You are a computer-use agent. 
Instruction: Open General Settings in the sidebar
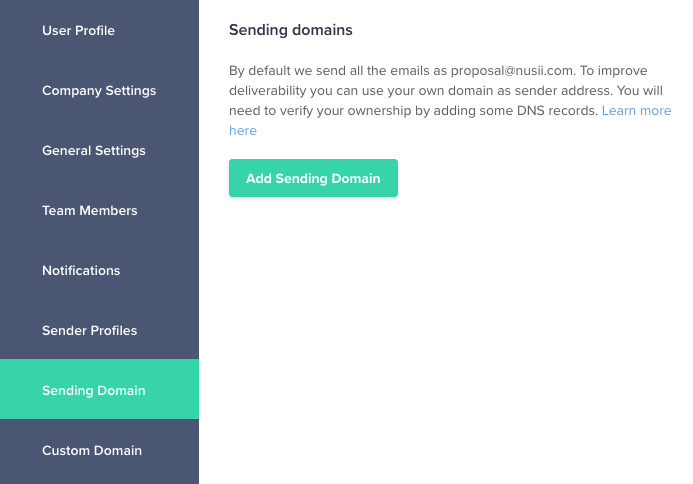[x=99, y=151]
